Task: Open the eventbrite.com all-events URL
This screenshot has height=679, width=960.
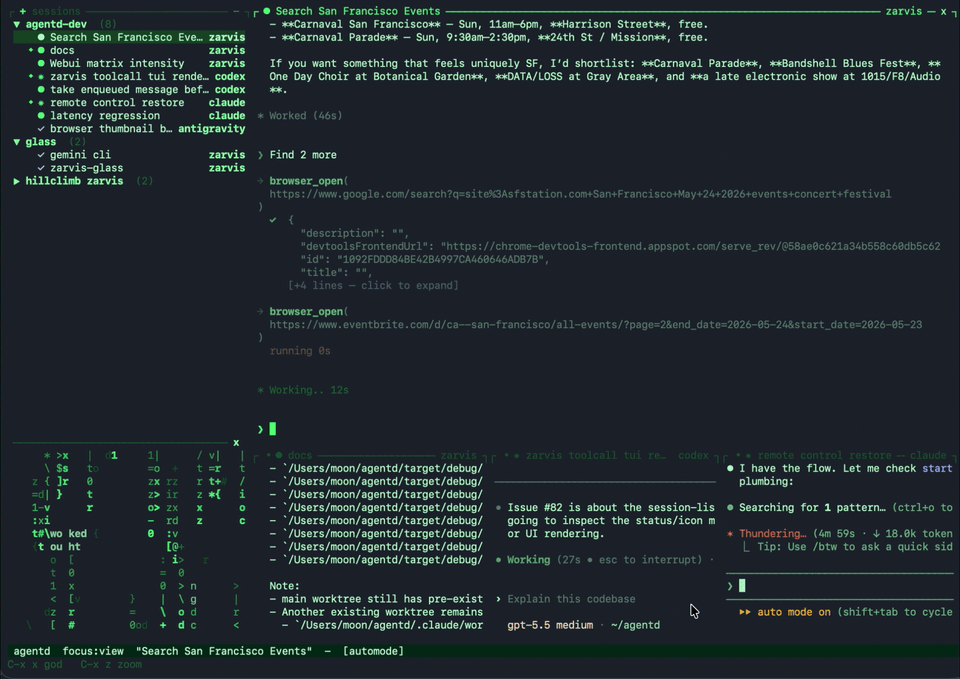Action: tap(596, 324)
